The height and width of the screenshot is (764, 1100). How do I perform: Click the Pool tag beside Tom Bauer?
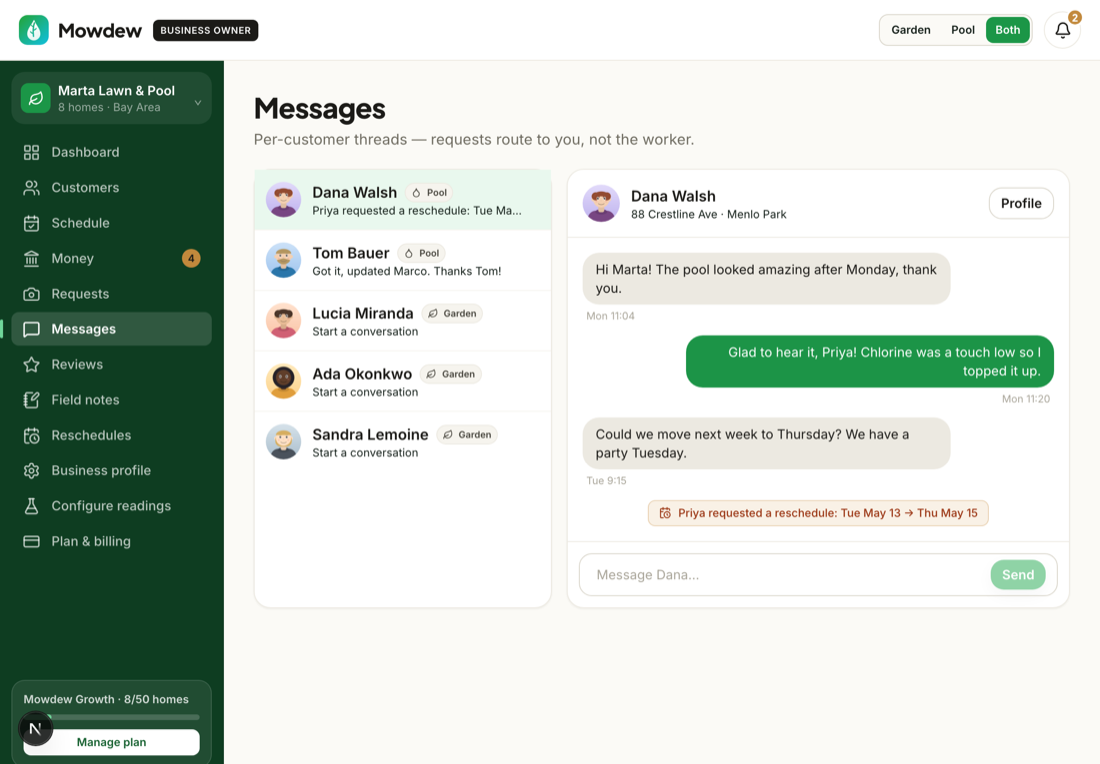[x=422, y=253]
